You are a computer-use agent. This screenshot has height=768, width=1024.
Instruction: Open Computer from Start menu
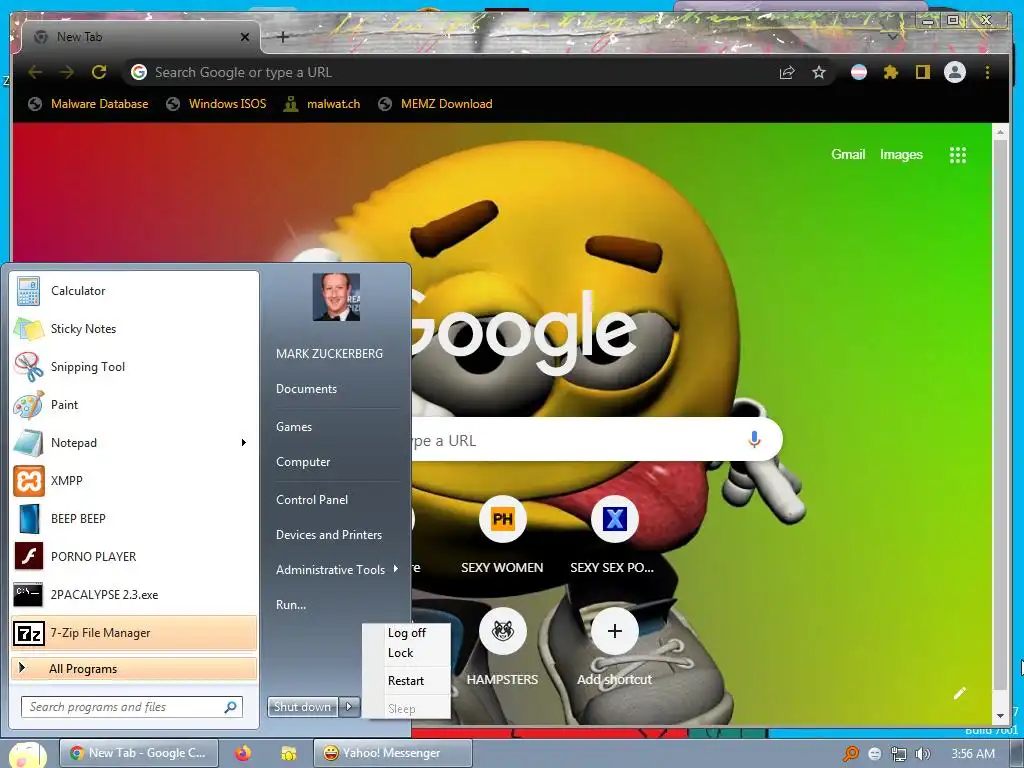click(x=303, y=462)
